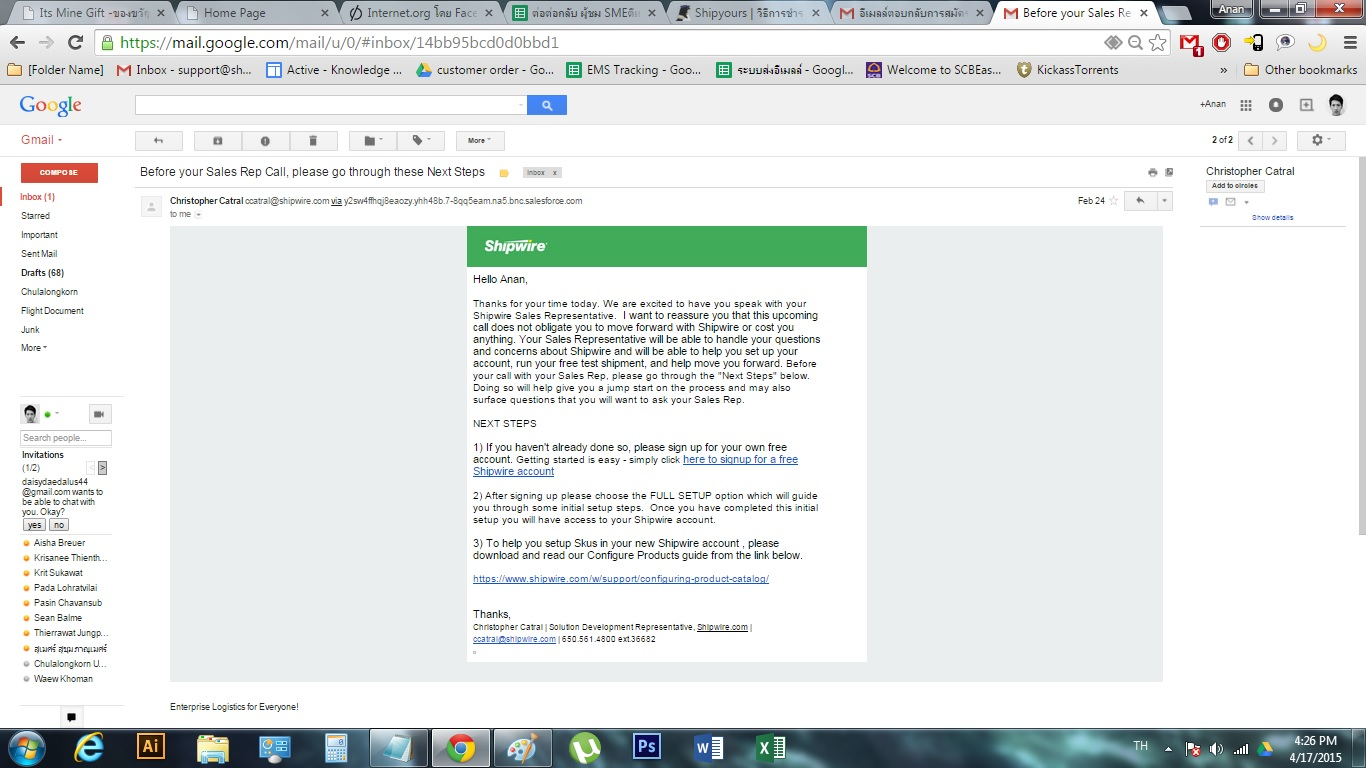
Task: Click 'here to signup for a free' link
Action: click(740, 460)
